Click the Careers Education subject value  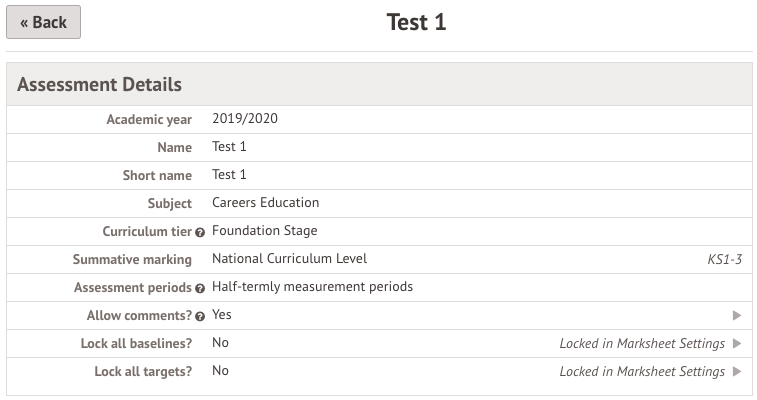click(x=265, y=202)
